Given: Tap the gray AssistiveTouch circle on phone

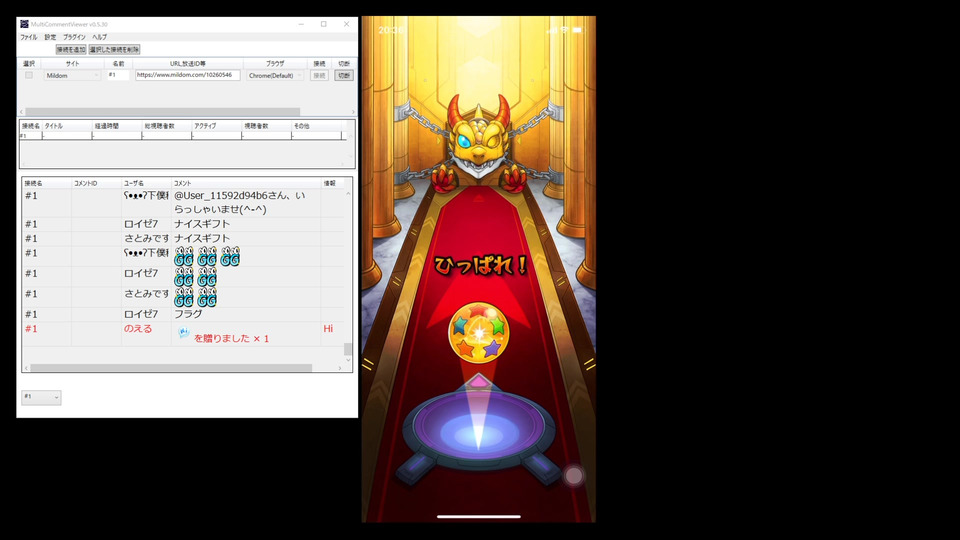Looking at the screenshot, I should [574, 475].
